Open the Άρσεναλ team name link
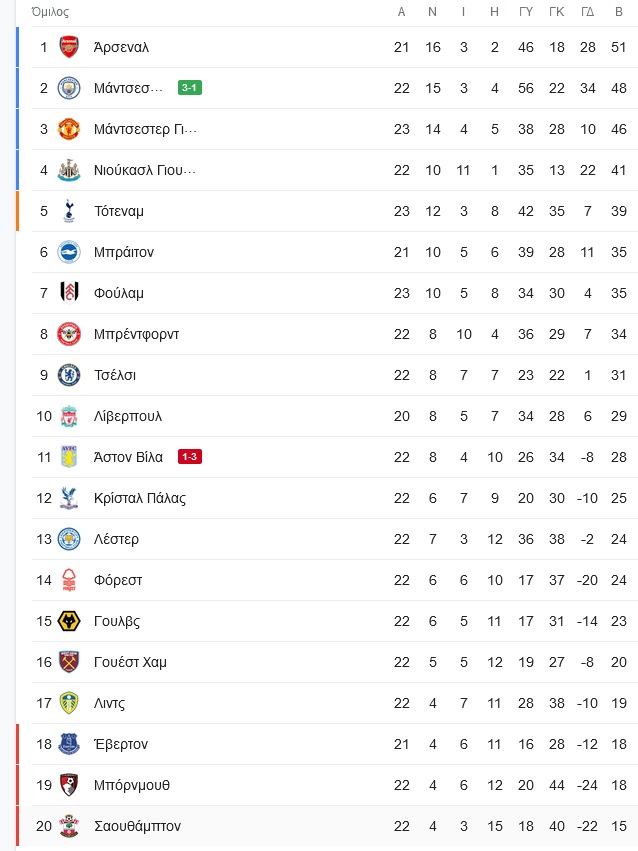 pyautogui.click(x=121, y=47)
